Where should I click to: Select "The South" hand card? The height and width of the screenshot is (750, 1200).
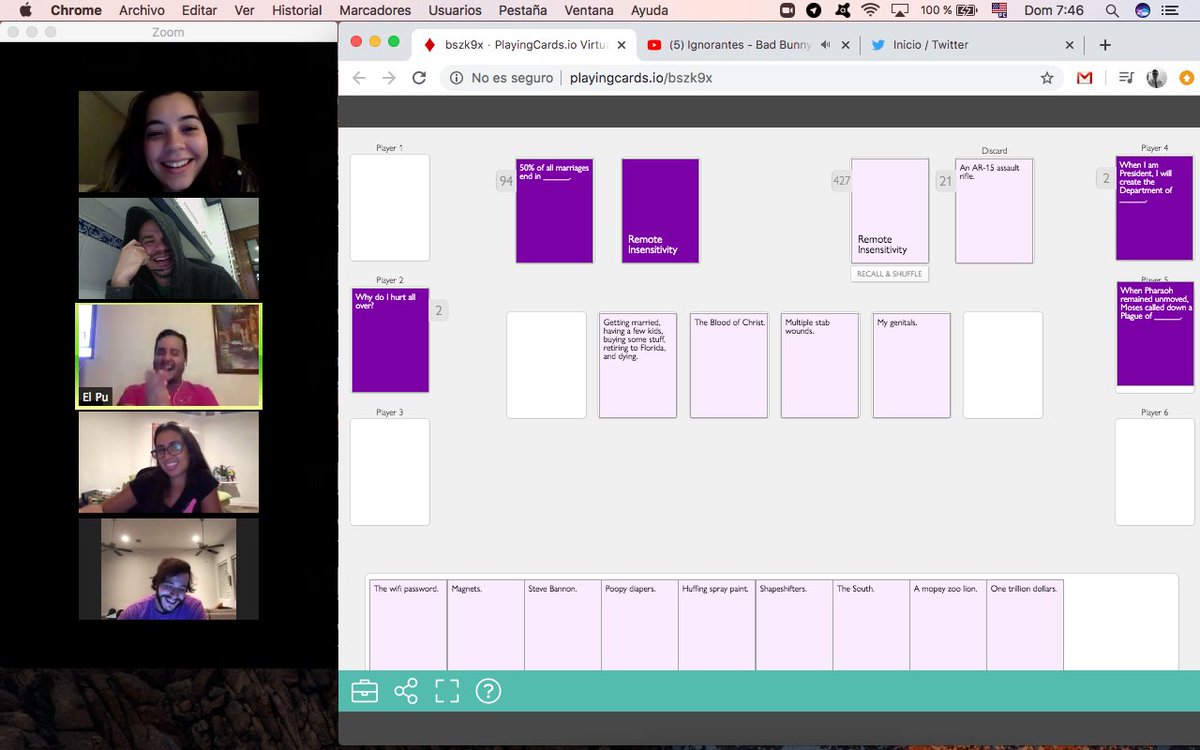(871, 625)
